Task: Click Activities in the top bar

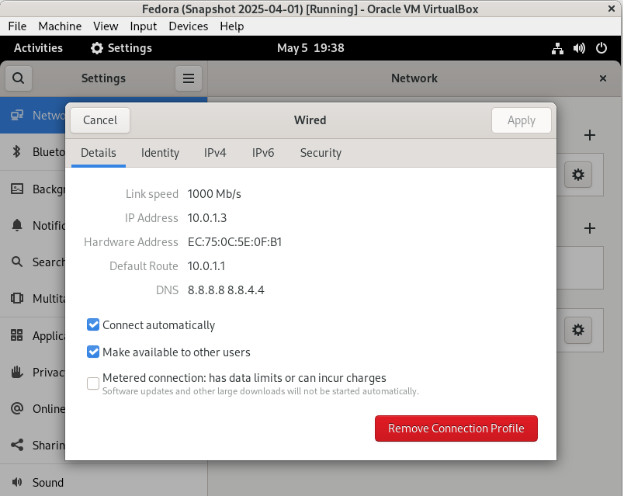Action: (x=38, y=48)
